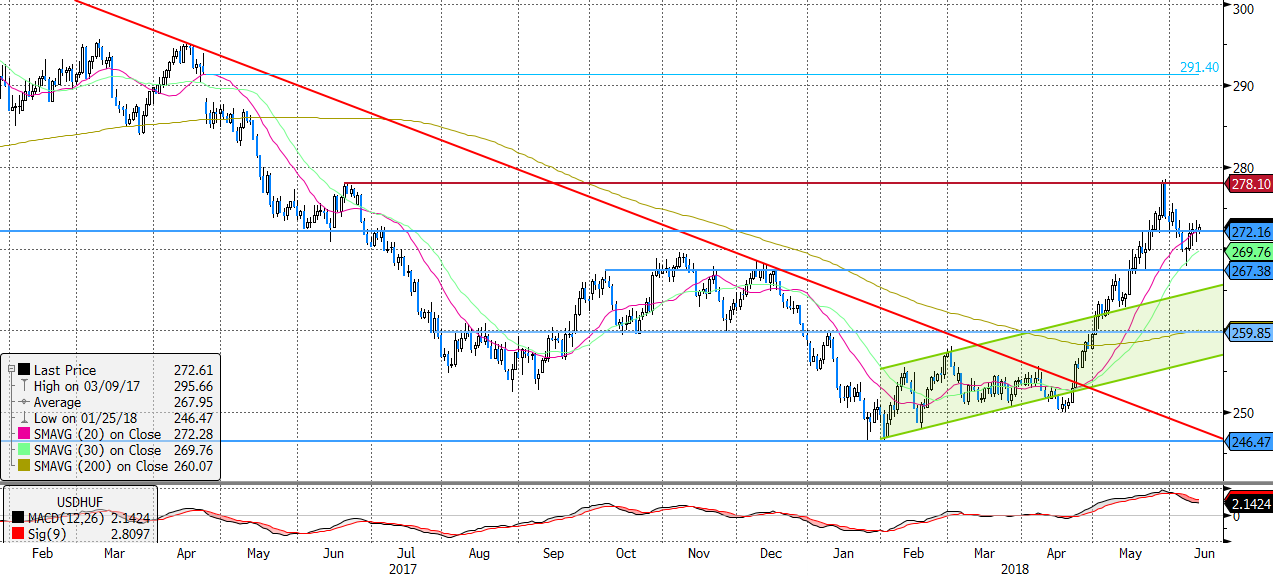Image resolution: width=1273 pixels, height=576 pixels.
Task: Click the black Last Price color swatch
Action: coord(24,370)
